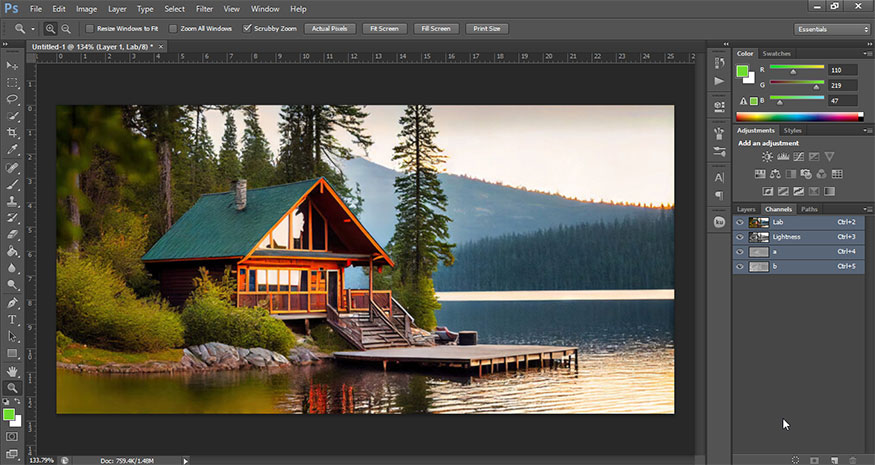The image size is (875, 465).
Task: Open the Zoom tool preset picker arrow
Action: pos(34,29)
